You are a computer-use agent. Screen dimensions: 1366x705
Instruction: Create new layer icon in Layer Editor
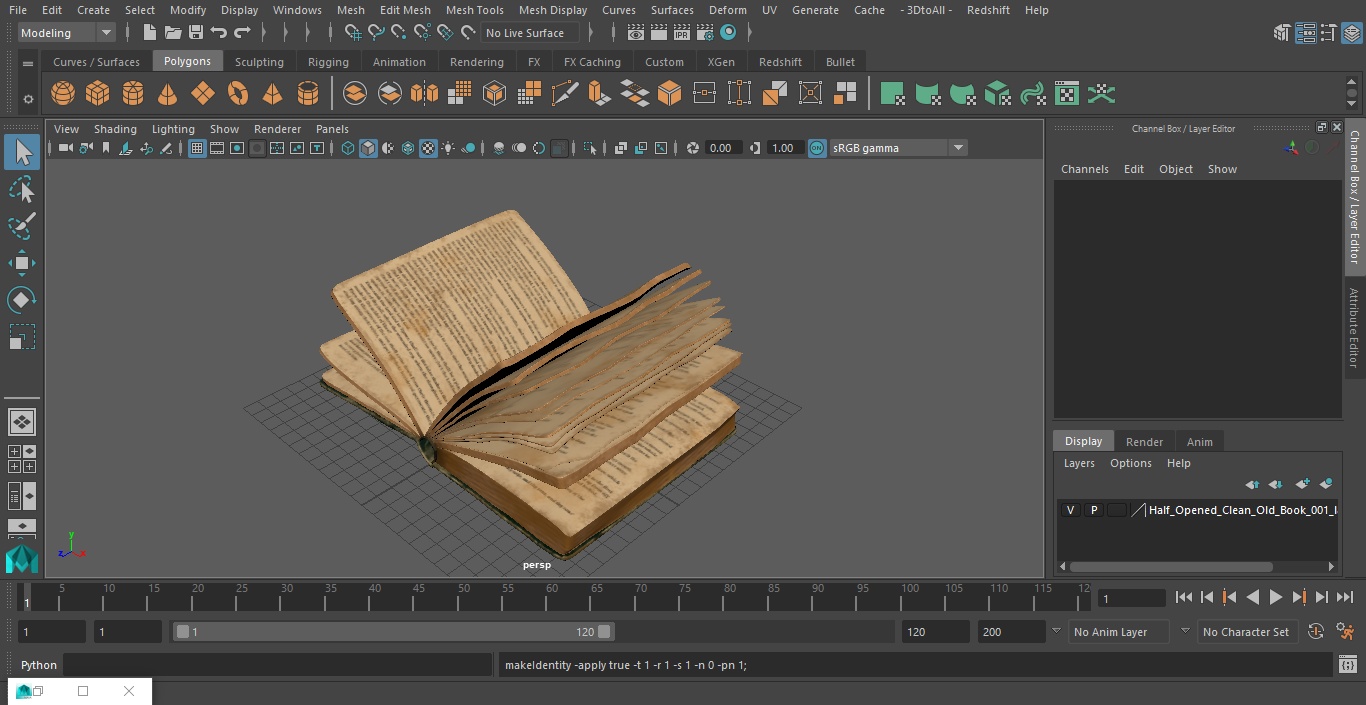pyautogui.click(x=1302, y=484)
